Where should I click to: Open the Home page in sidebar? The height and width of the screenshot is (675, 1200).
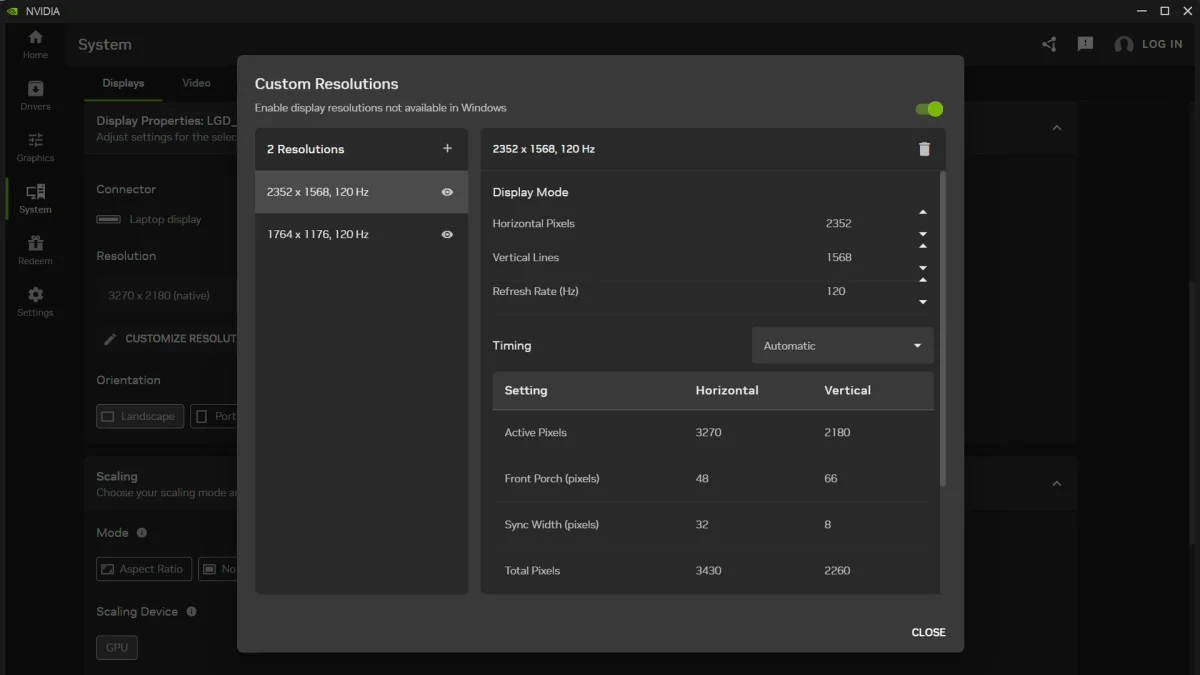pyautogui.click(x=35, y=44)
